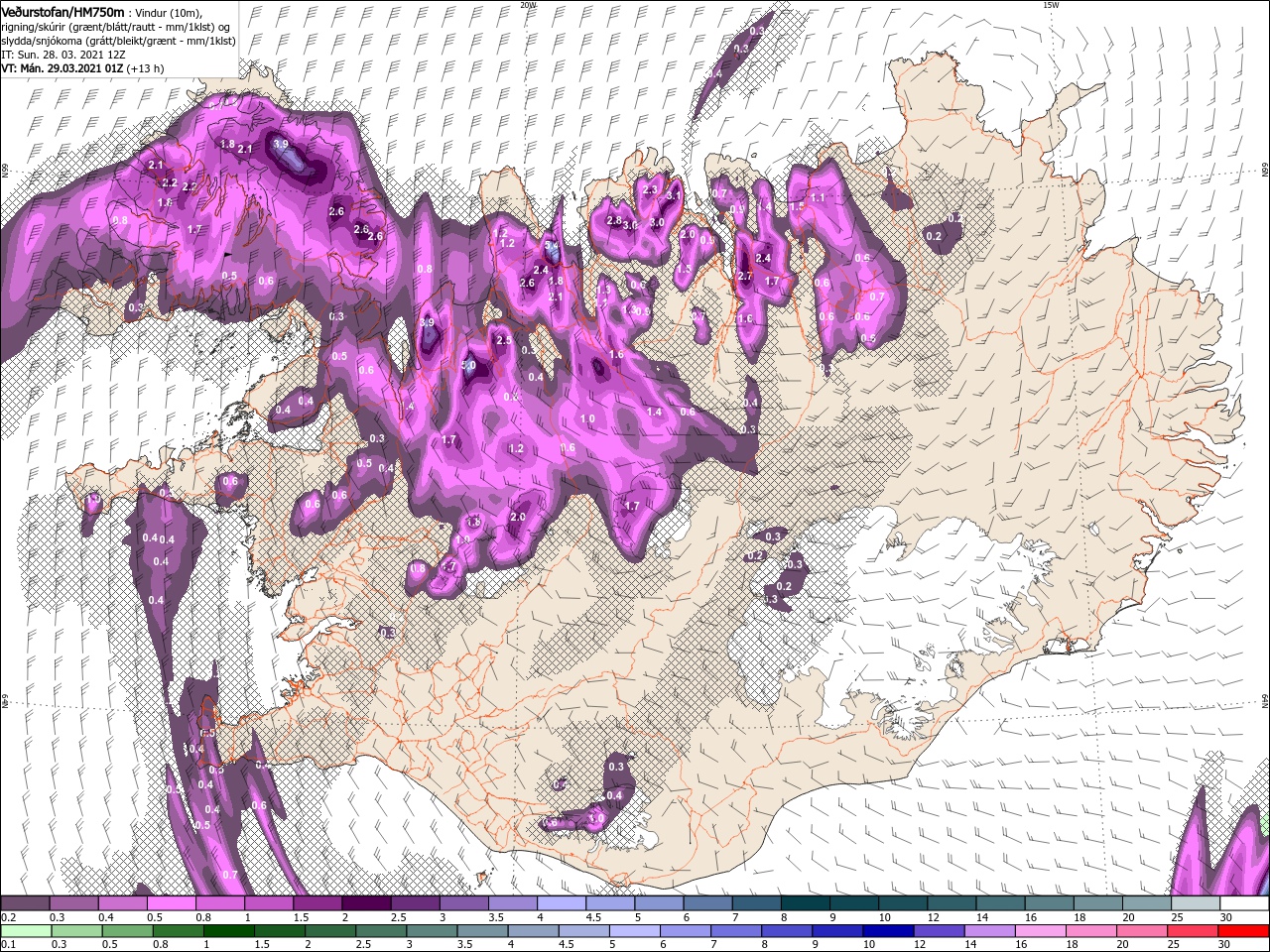
Task: Click the 20W longitude label
Action: (528, 5)
